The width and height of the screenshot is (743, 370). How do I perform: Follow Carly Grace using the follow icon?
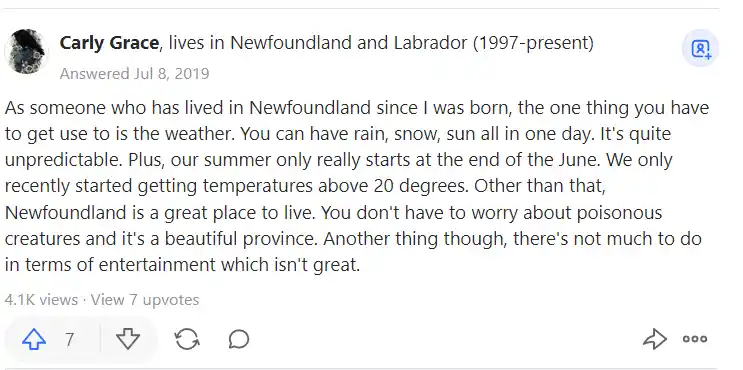click(701, 48)
